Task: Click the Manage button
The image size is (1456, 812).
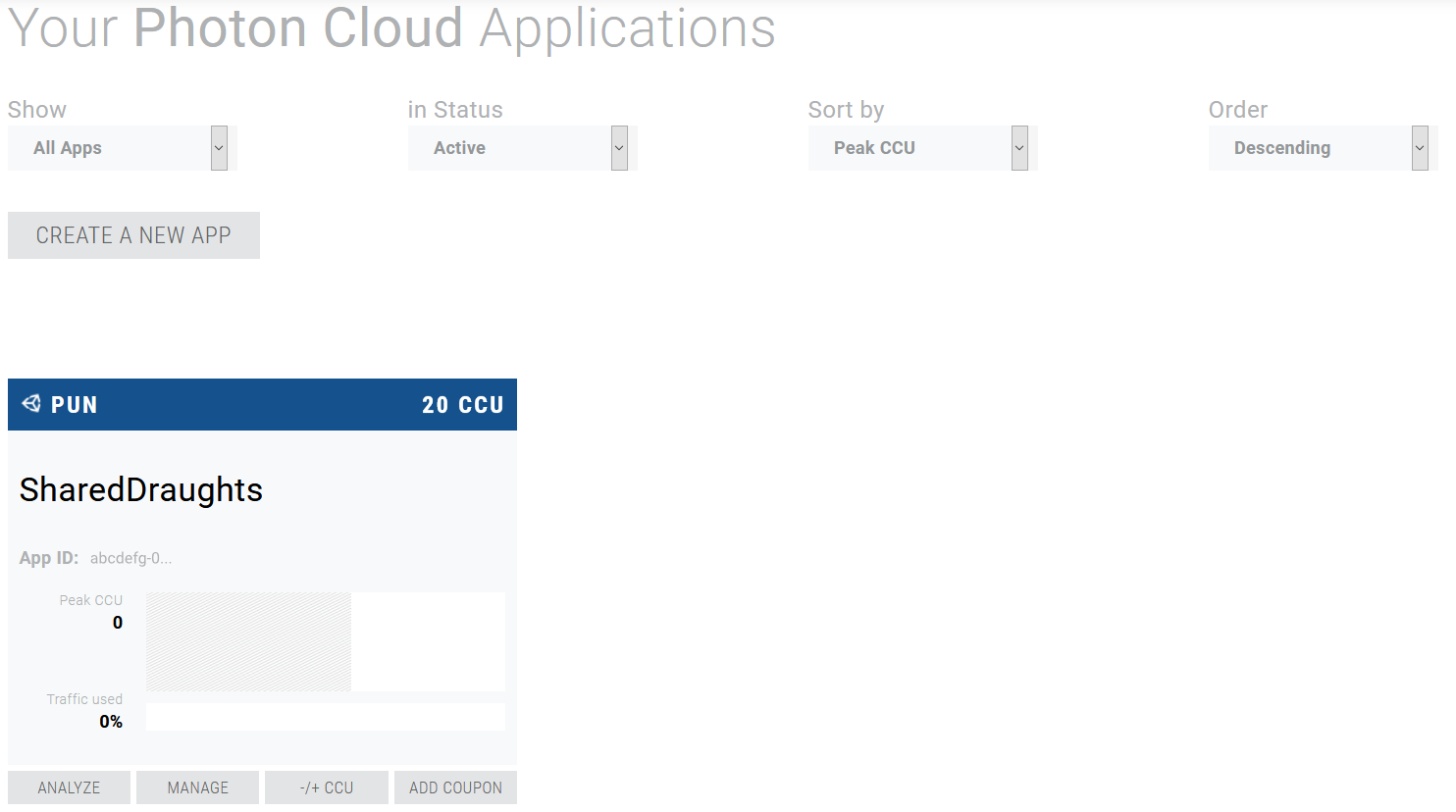Action: pos(197,787)
